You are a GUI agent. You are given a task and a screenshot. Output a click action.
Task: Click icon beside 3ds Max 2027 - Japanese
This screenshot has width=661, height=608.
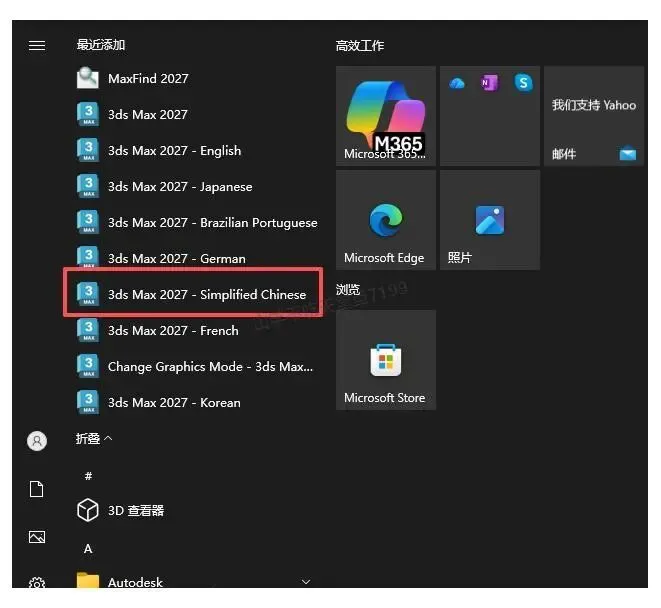point(88,186)
